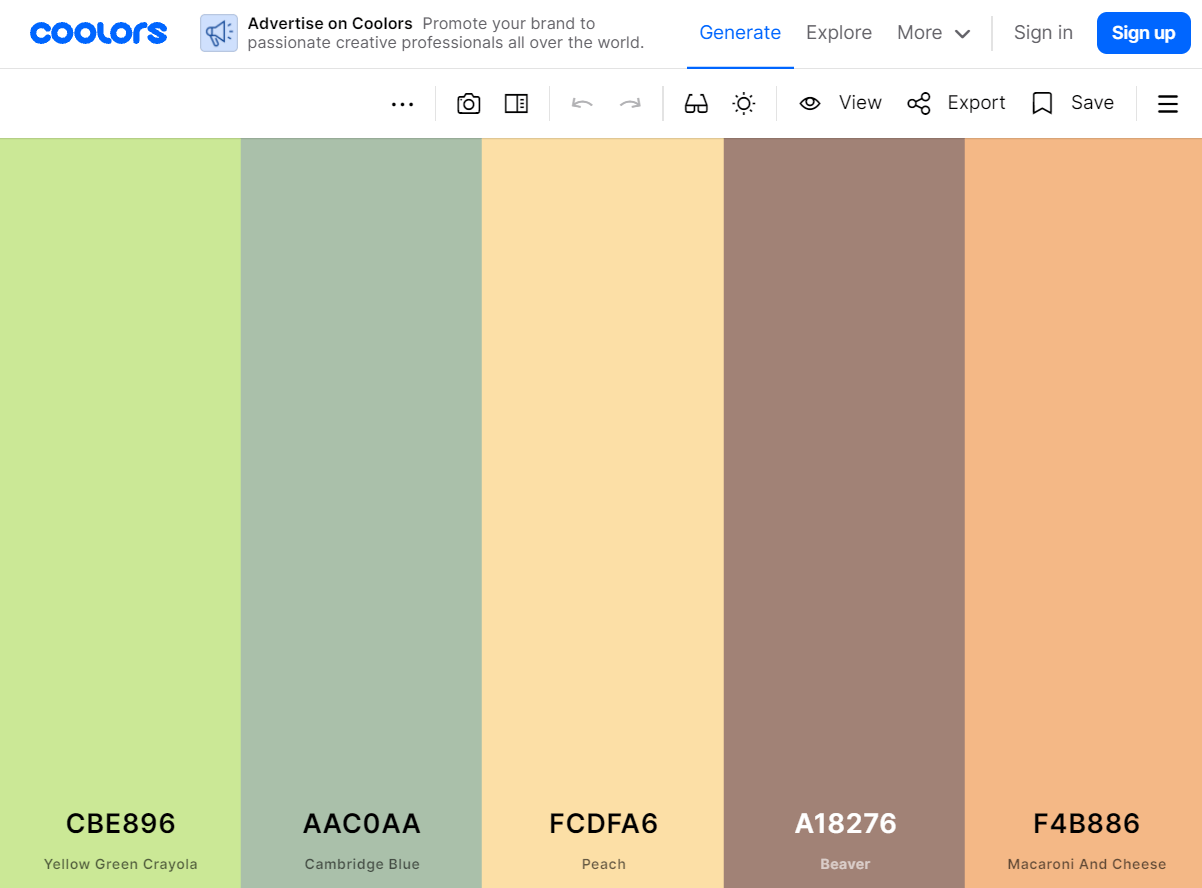Click the Export share icon
1202x888 pixels.
918,103
